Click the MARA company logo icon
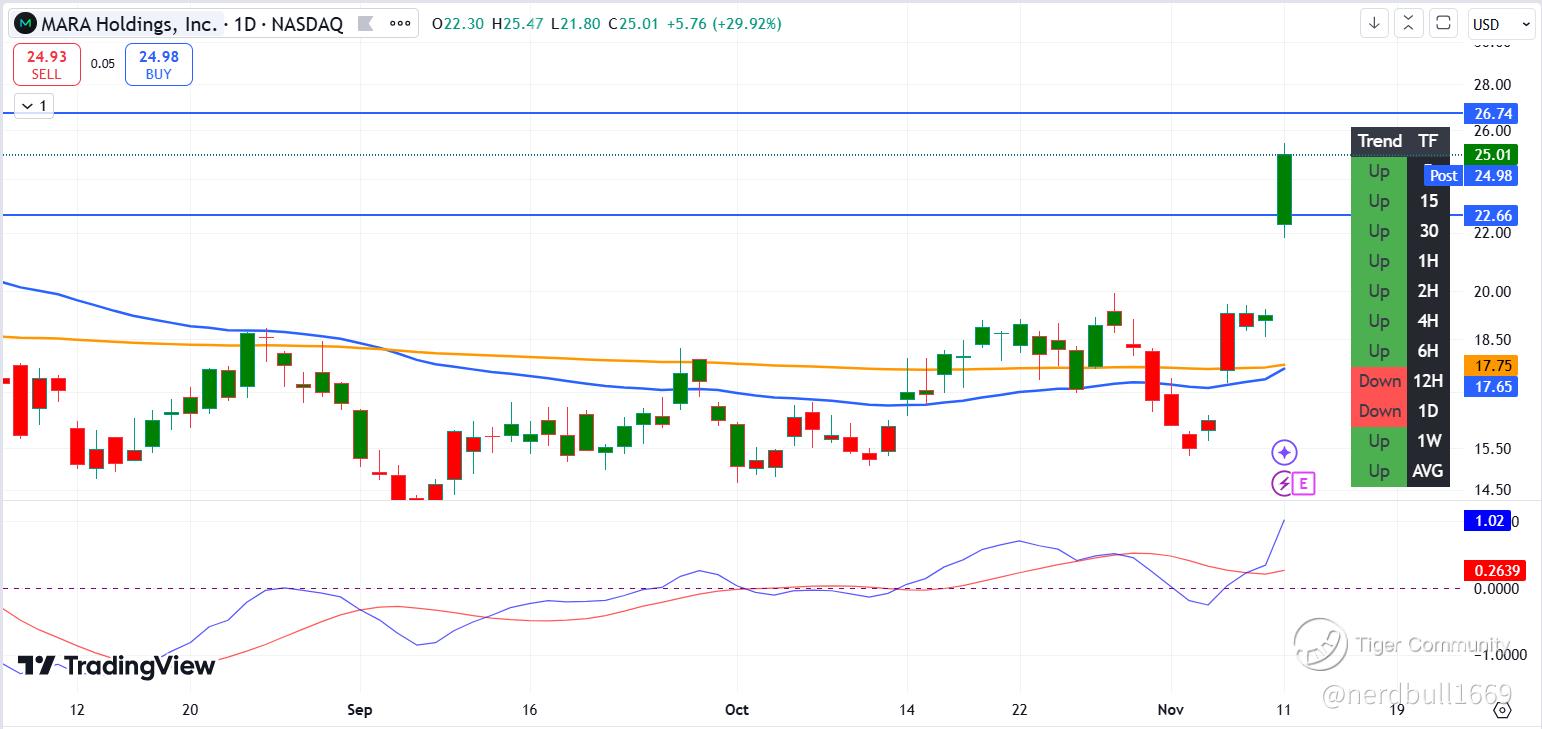Image resolution: width=1542 pixels, height=729 pixels. [x=27, y=24]
